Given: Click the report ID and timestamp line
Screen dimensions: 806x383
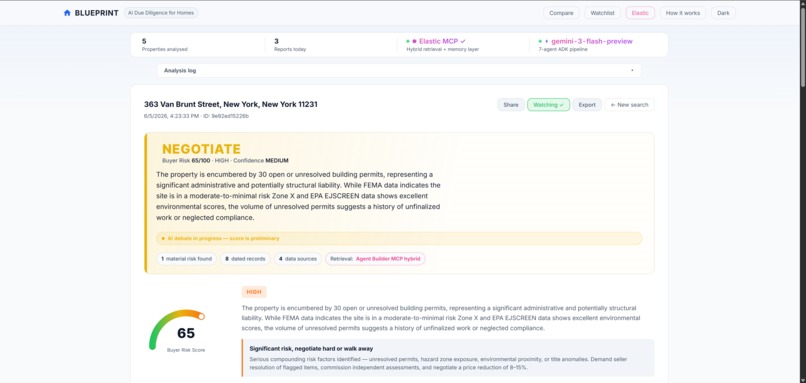Looking at the screenshot, I should 196,116.
